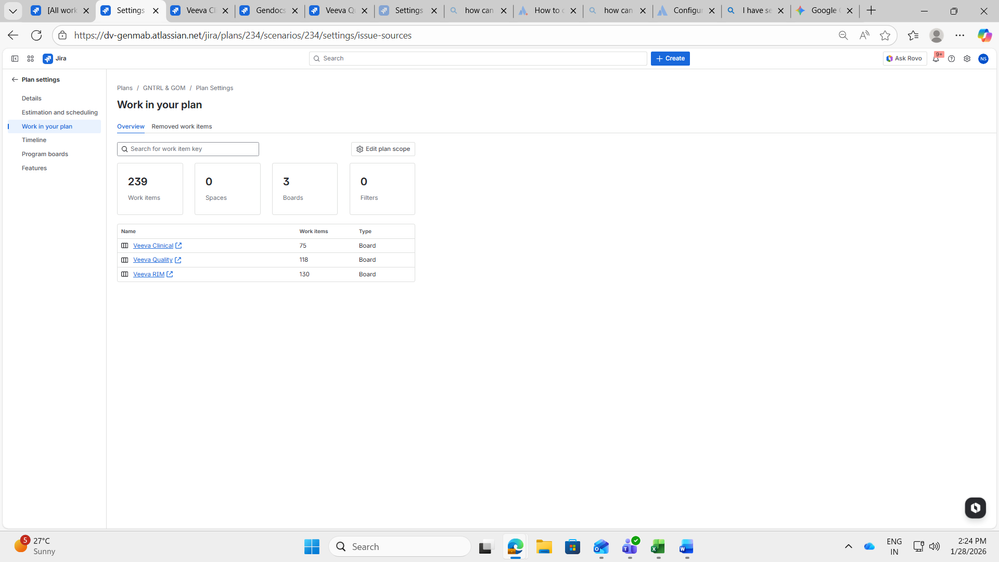Screen dimensions: 999x562
Task: Click the browser address bar URL
Action: (x=243, y=36)
